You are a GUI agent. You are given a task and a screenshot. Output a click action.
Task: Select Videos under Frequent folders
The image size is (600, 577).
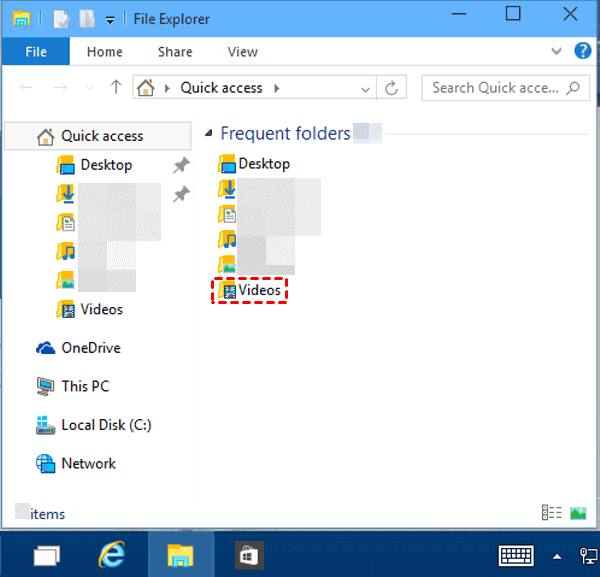249,290
